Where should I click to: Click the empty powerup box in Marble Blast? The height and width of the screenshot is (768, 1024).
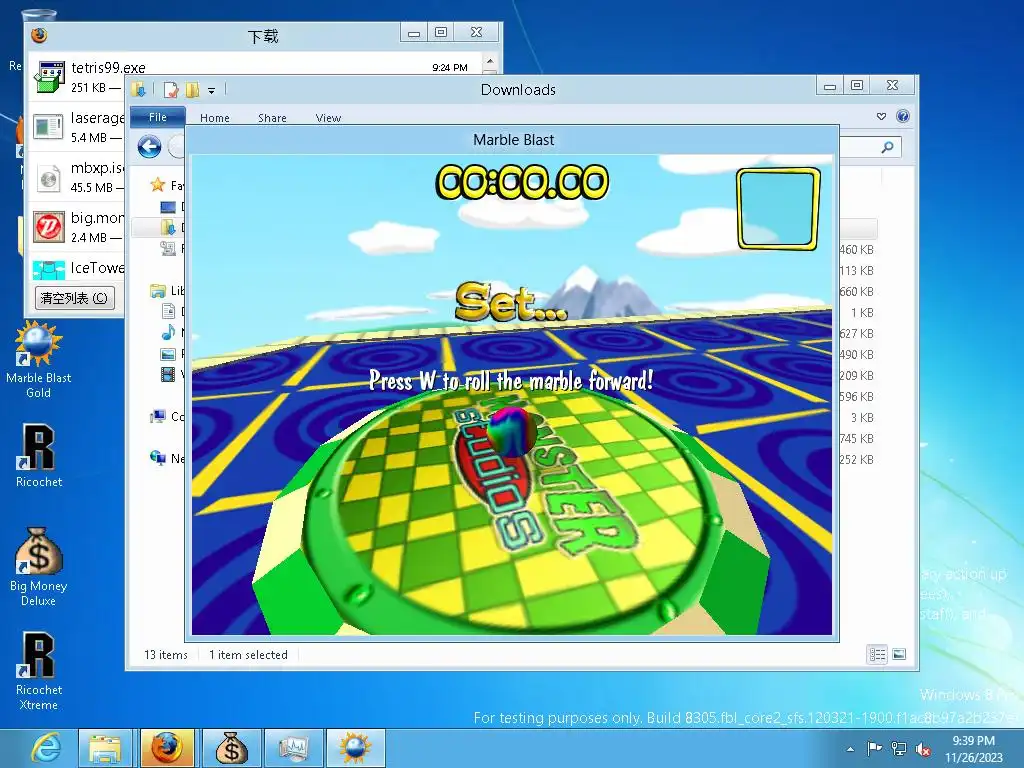[778, 209]
